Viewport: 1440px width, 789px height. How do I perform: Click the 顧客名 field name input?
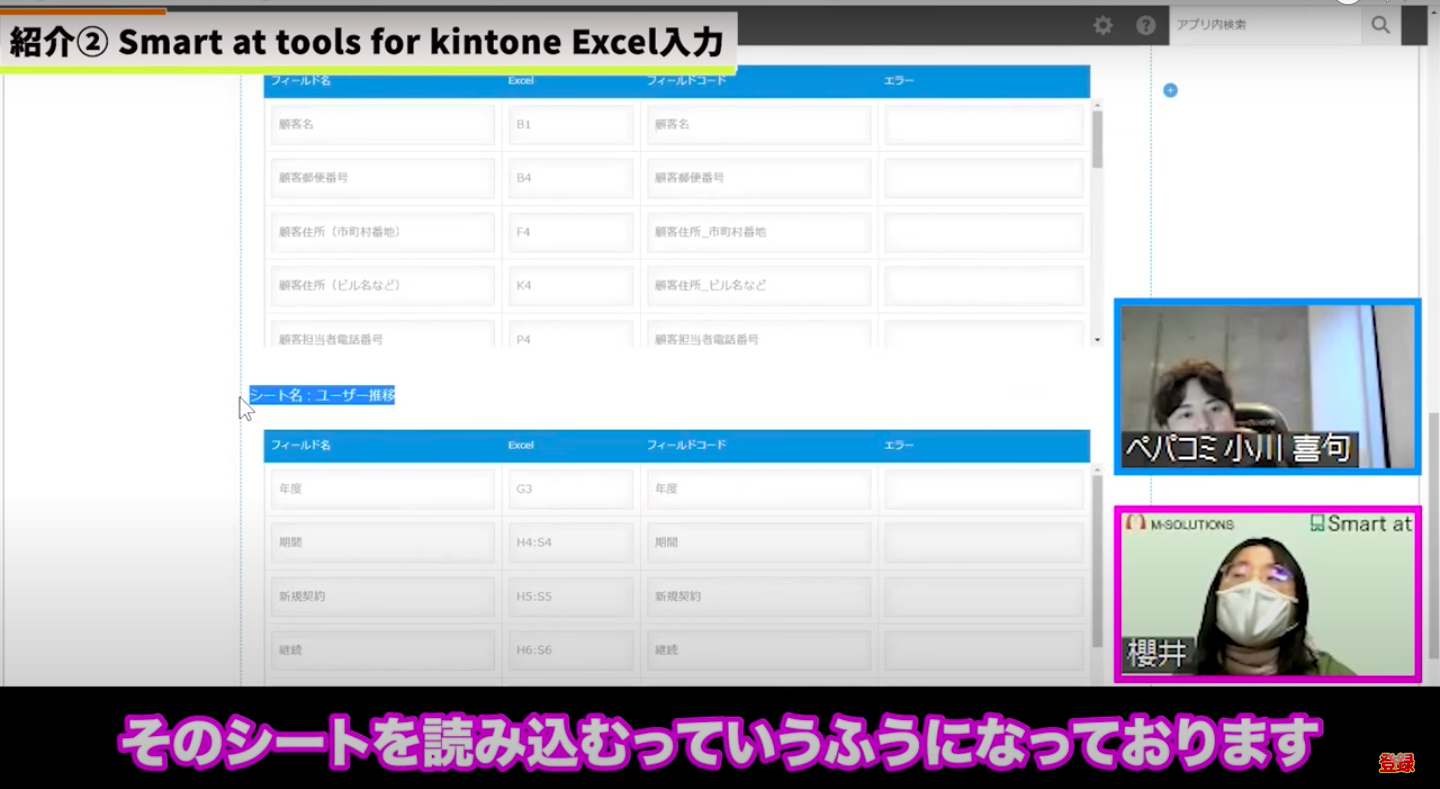coord(382,124)
